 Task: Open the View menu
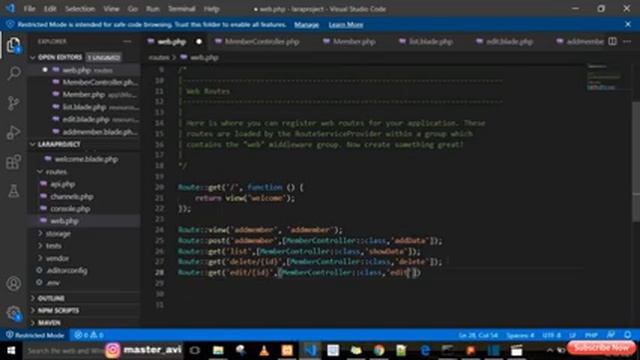[x=111, y=9]
